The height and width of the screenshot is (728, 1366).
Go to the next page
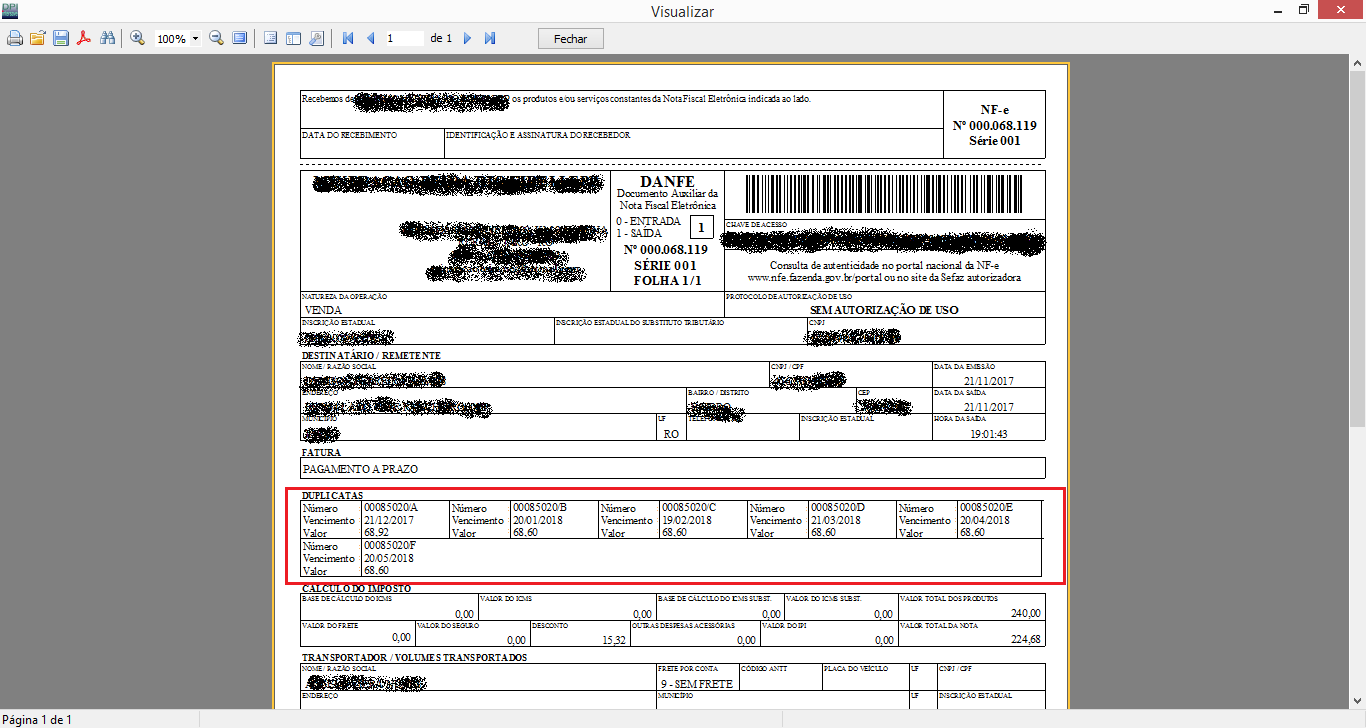pyautogui.click(x=467, y=38)
